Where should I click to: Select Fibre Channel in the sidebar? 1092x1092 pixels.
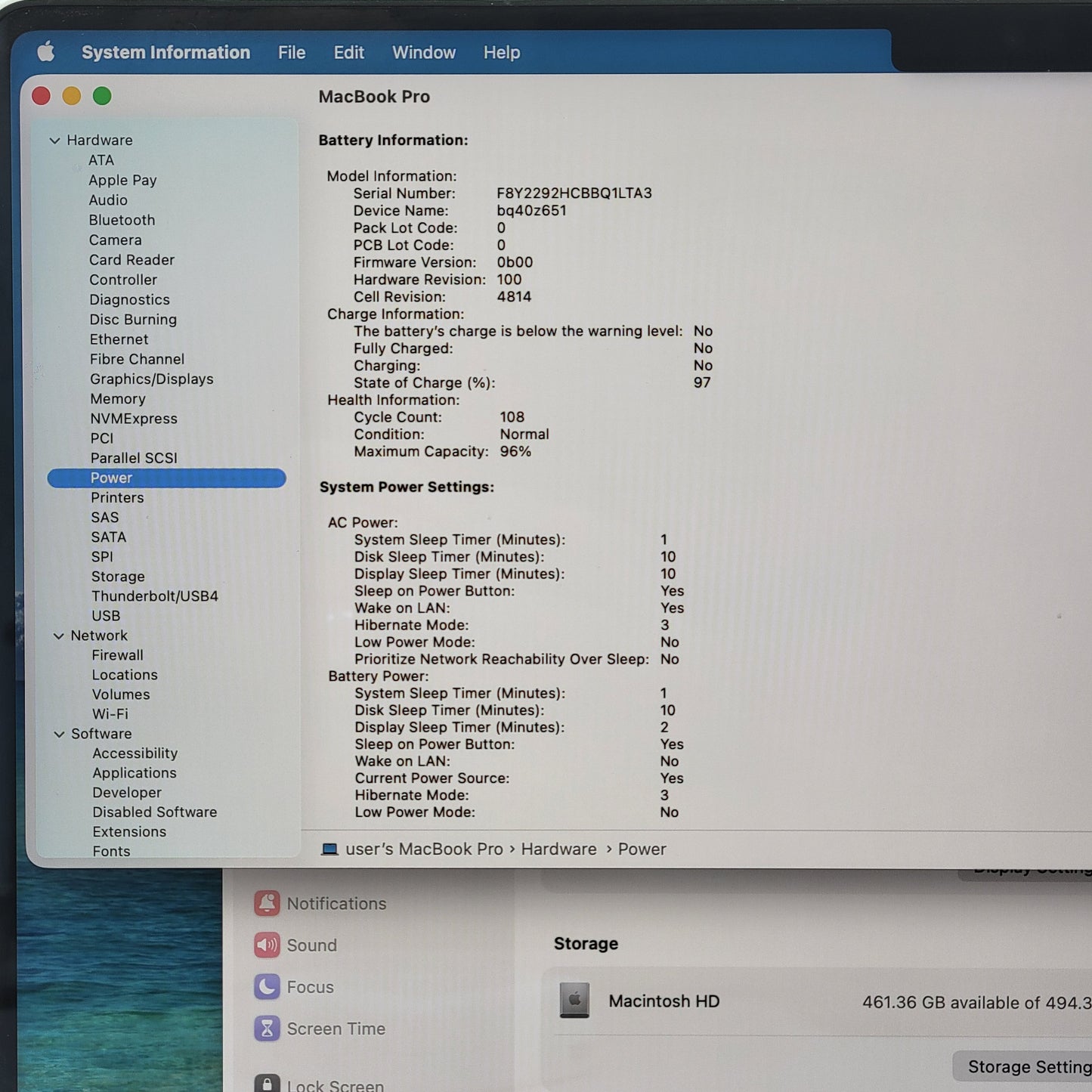(x=137, y=359)
